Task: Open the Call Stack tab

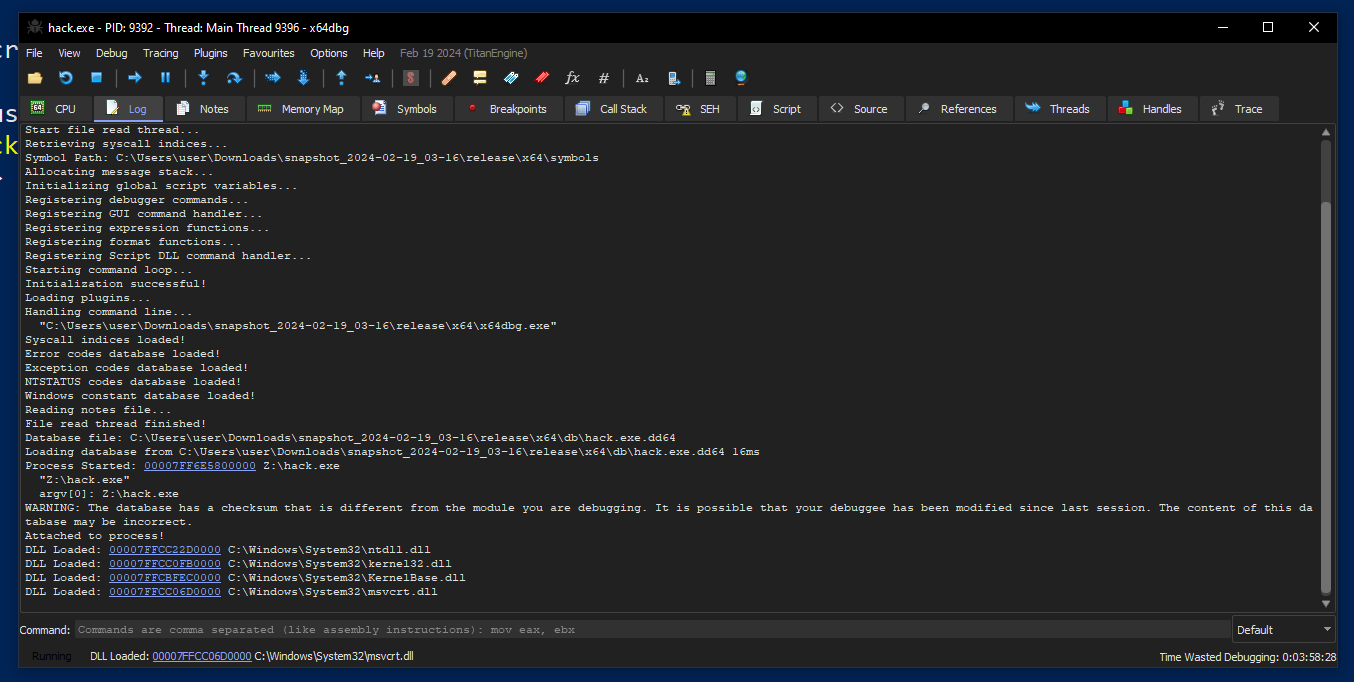Action: (x=612, y=109)
